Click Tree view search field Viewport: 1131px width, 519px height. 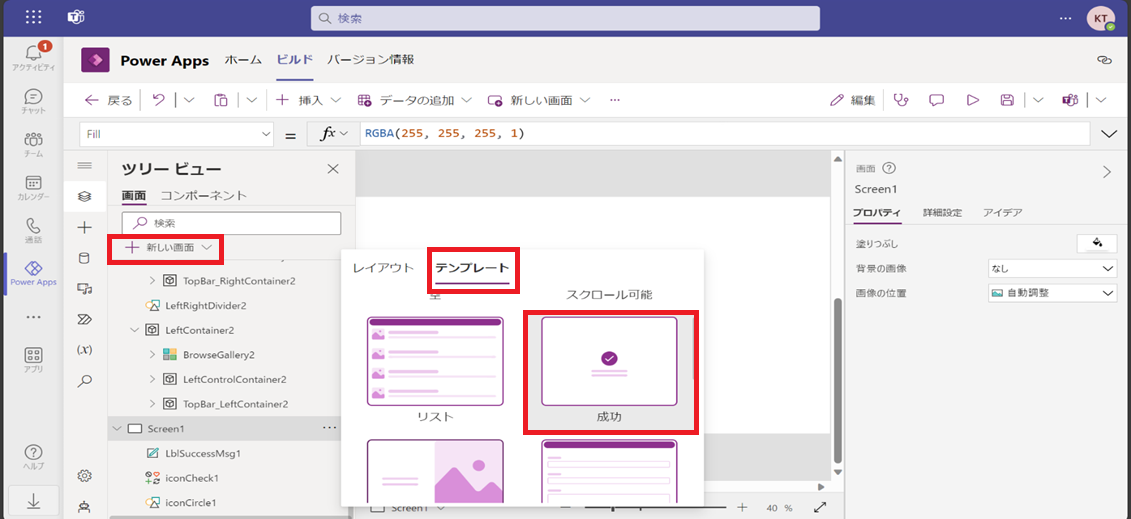[231, 223]
